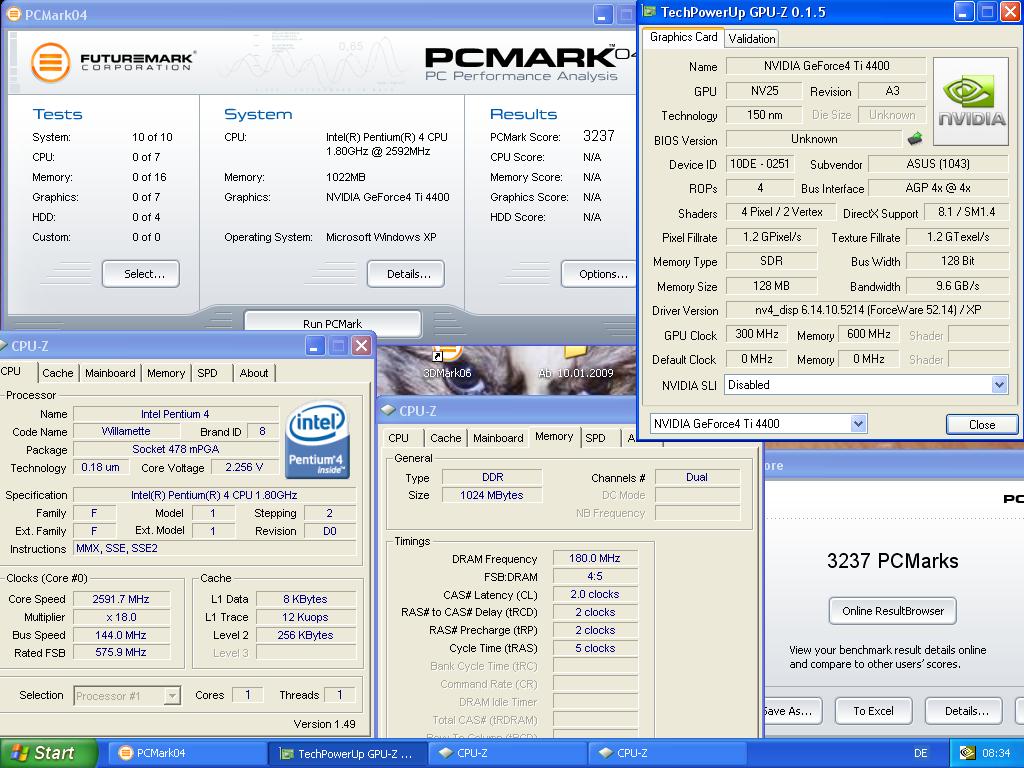Click the Windows Start button
1024x768 pixels.
pyautogui.click(x=48, y=753)
